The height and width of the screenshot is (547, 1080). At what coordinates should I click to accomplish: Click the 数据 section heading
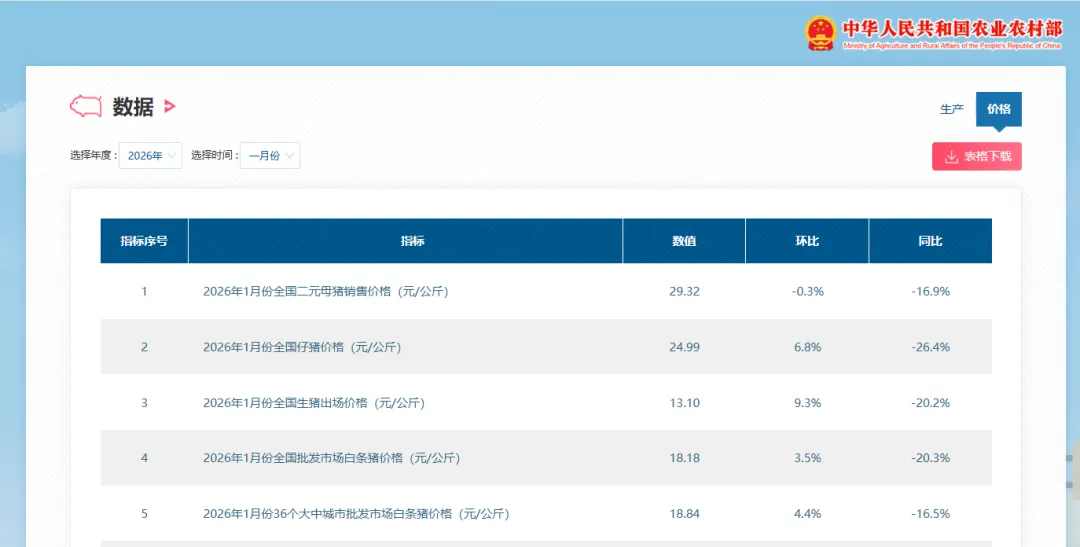click(133, 107)
